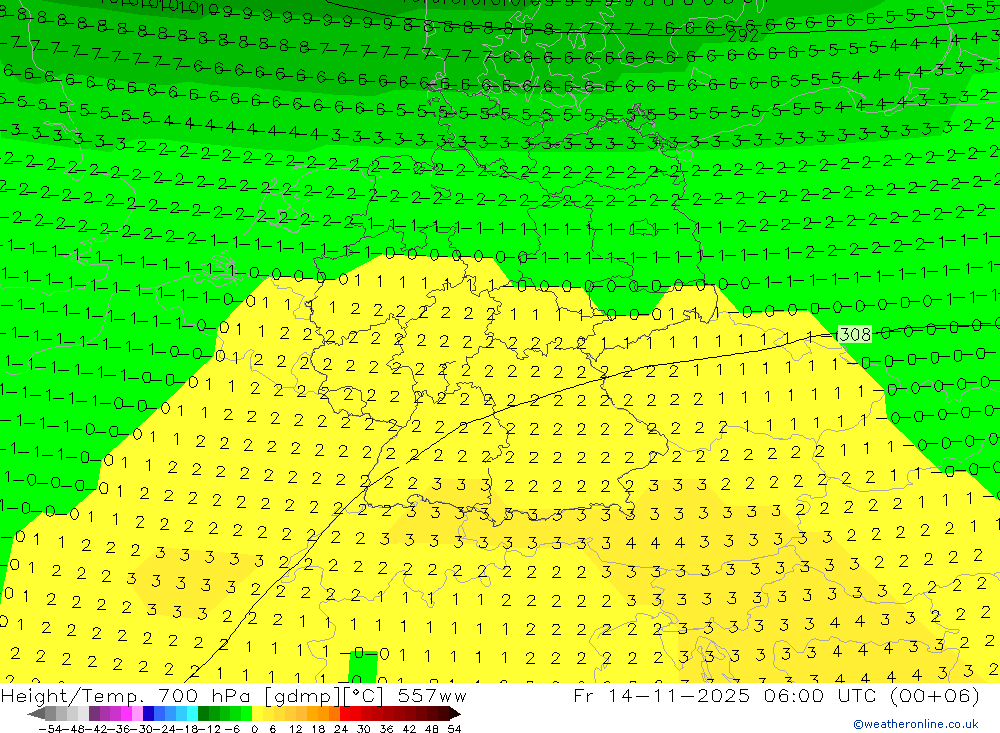Viewport: 1000px width, 733px height.
Task: Click the small green rectangle patch at map bottom
Action: tap(363, 667)
